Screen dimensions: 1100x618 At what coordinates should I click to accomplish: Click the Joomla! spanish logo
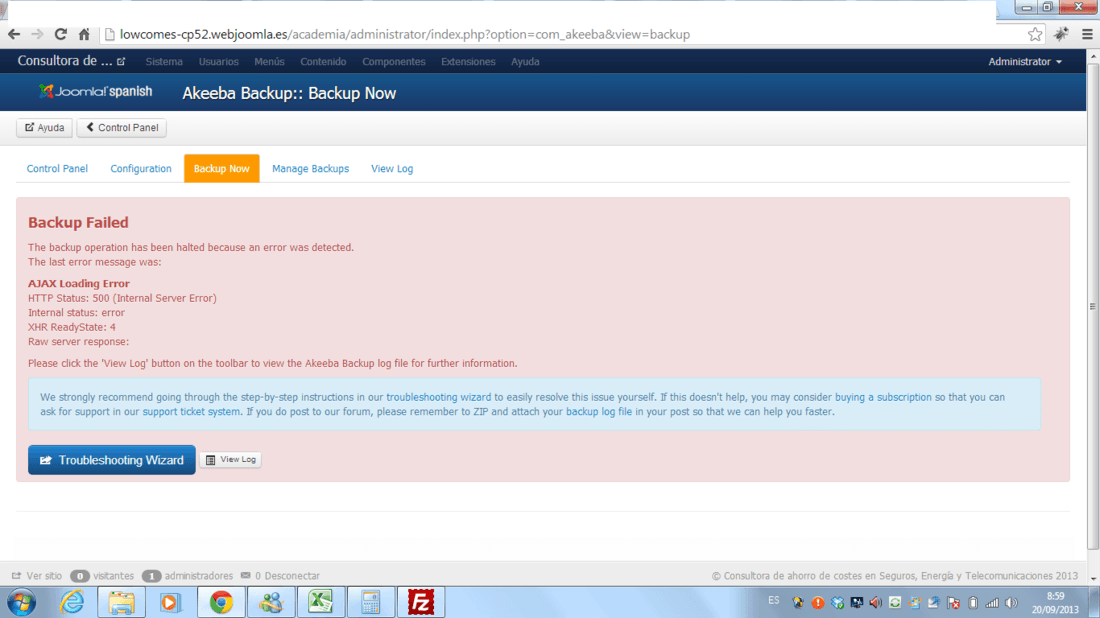(95, 91)
